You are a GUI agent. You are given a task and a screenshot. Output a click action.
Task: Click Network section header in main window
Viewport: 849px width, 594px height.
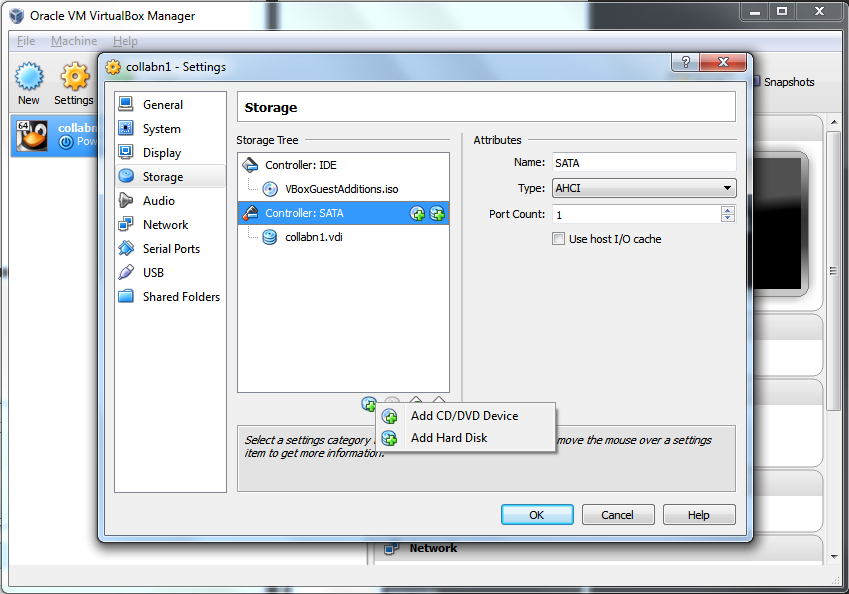pos(433,549)
